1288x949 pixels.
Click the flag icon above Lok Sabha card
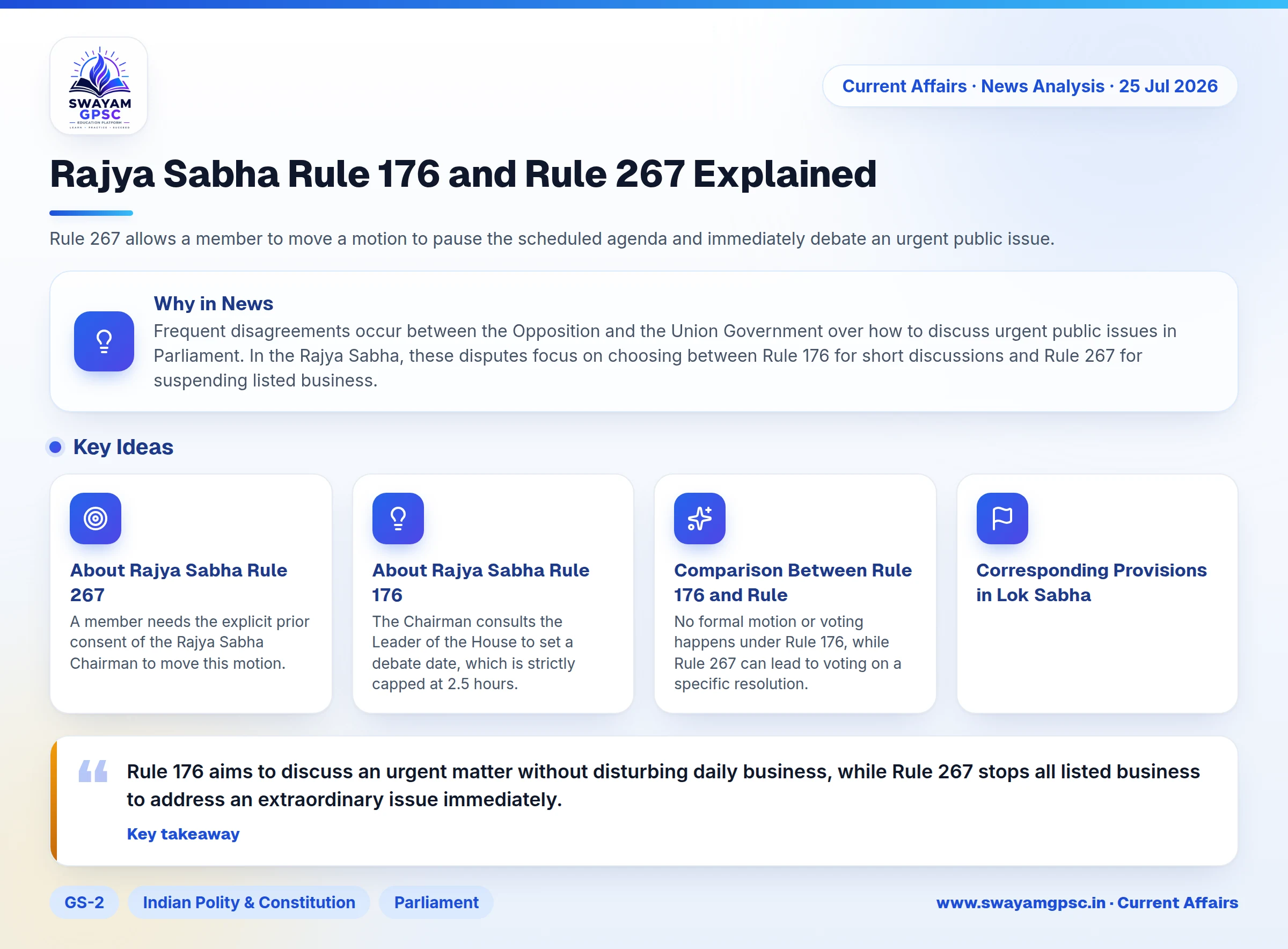[1002, 518]
